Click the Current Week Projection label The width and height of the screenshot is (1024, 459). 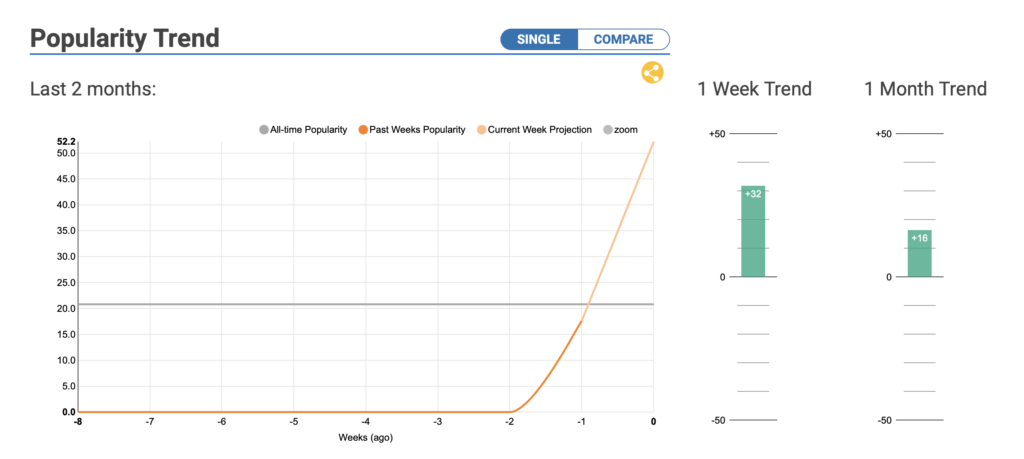click(x=540, y=130)
